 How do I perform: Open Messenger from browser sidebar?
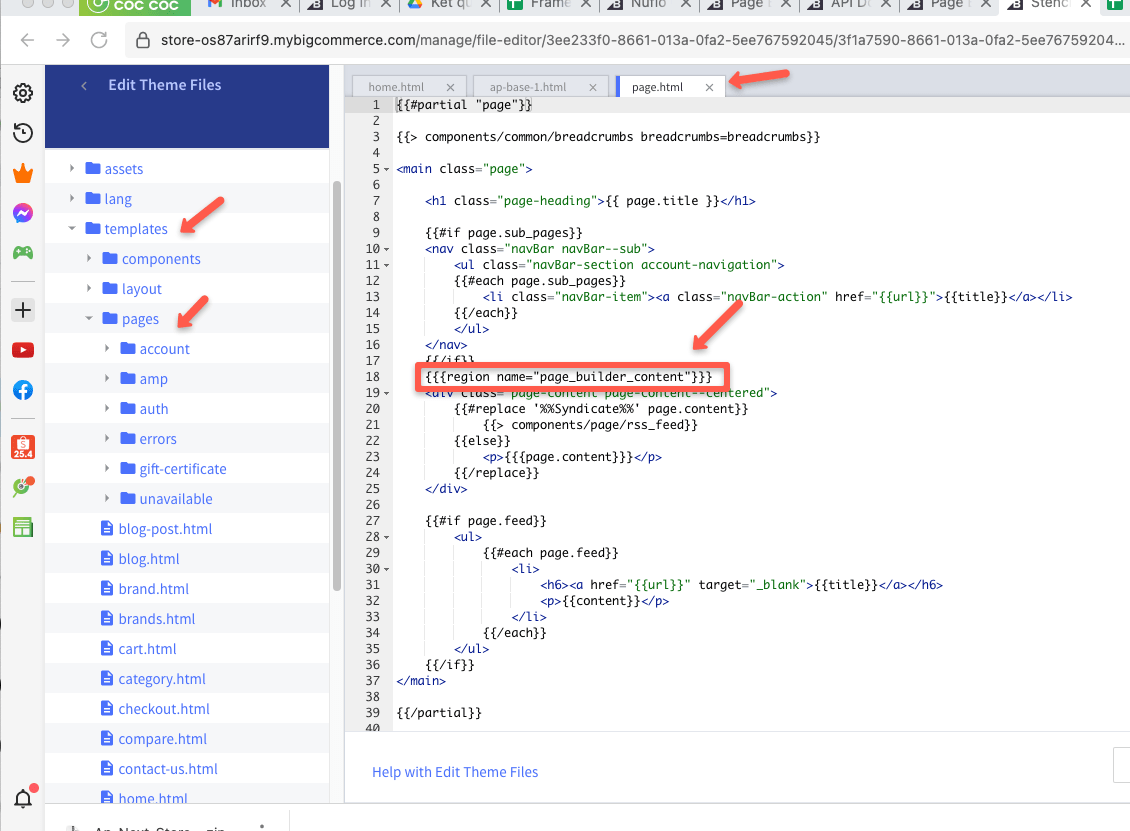(23, 213)
